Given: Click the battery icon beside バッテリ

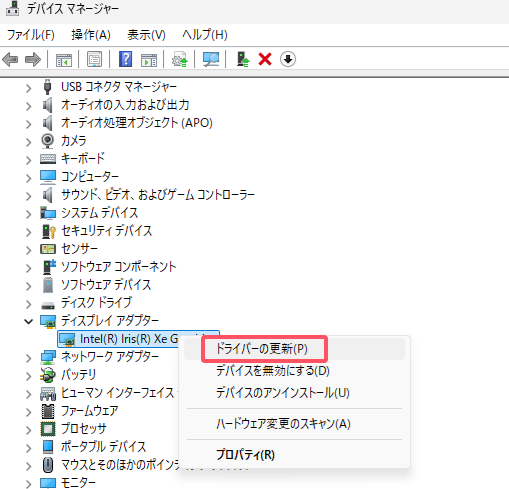Looking at the screenshot, I should [x=48, y=374].
